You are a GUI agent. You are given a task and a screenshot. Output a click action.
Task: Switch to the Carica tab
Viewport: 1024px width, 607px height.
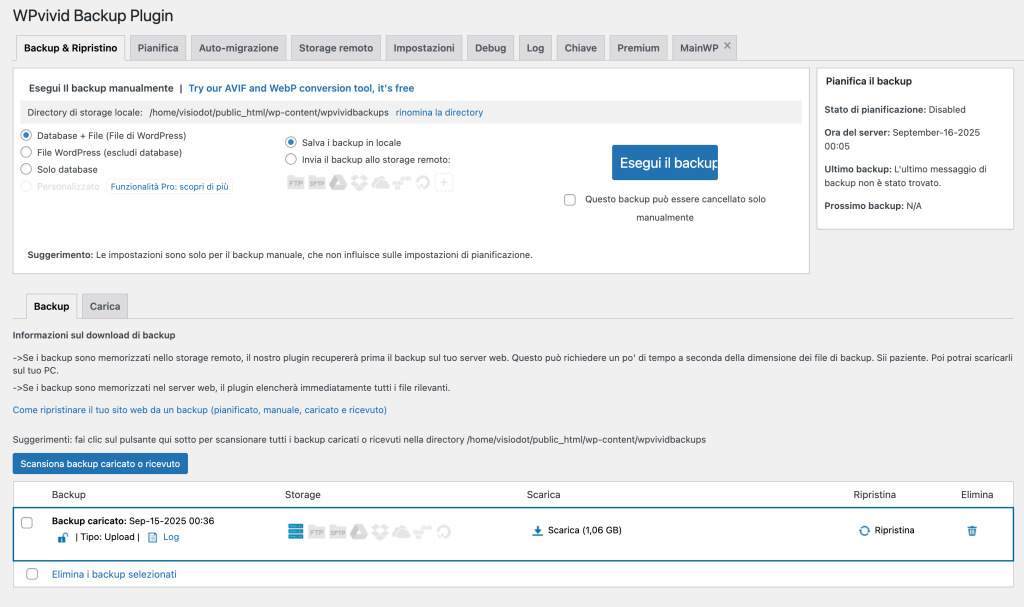(x=105, y=306)
